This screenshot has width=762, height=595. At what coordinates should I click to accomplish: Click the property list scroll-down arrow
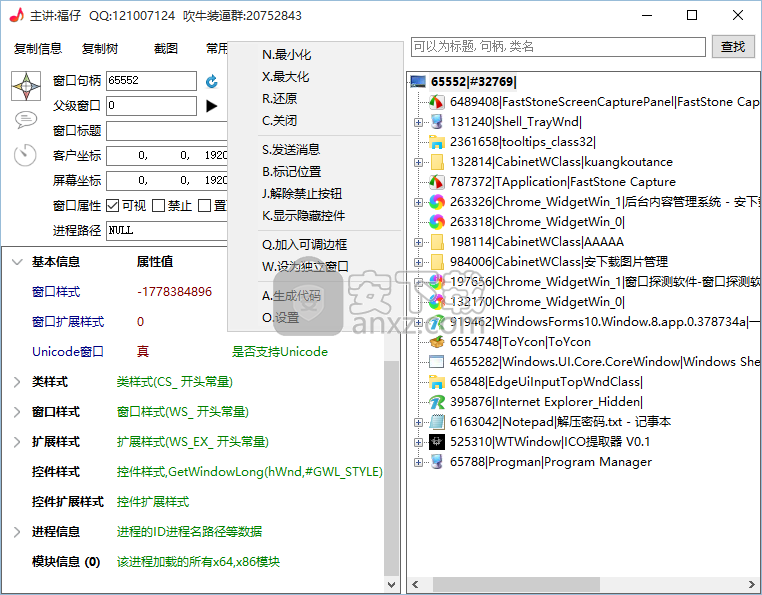(x=391, y=584)
